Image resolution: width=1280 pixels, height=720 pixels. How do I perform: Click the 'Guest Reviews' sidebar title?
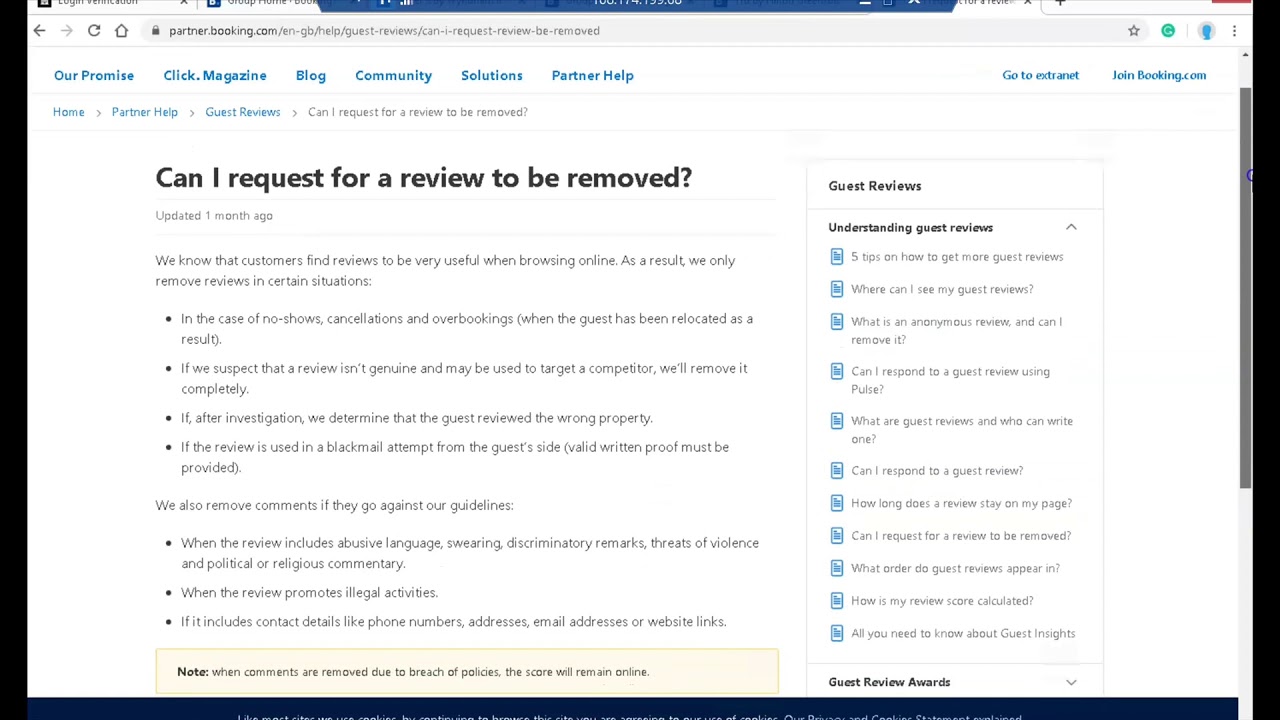[875, 186]
